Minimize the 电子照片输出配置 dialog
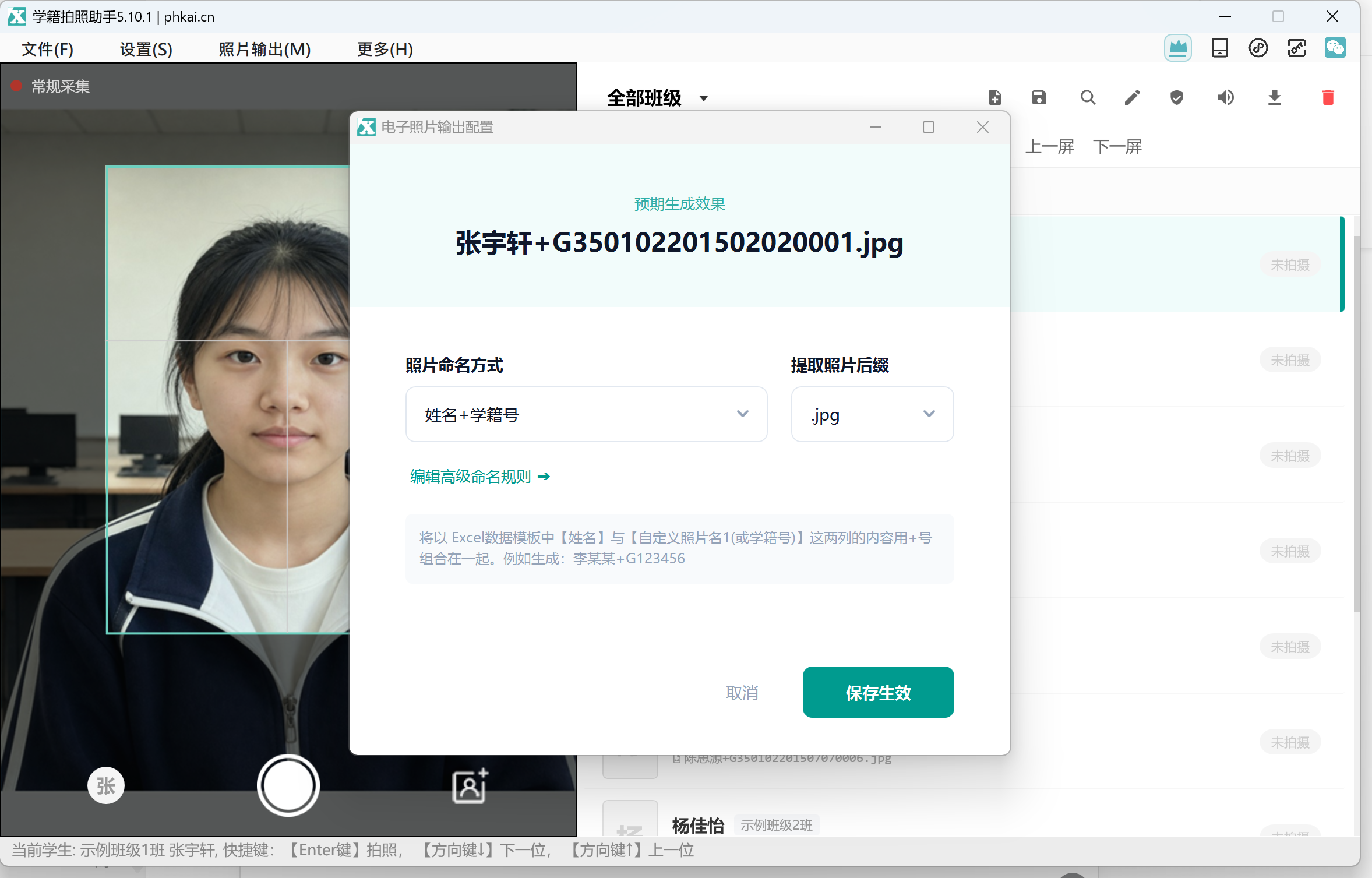Screen dimensions: 1372x878 pos(876,127)
